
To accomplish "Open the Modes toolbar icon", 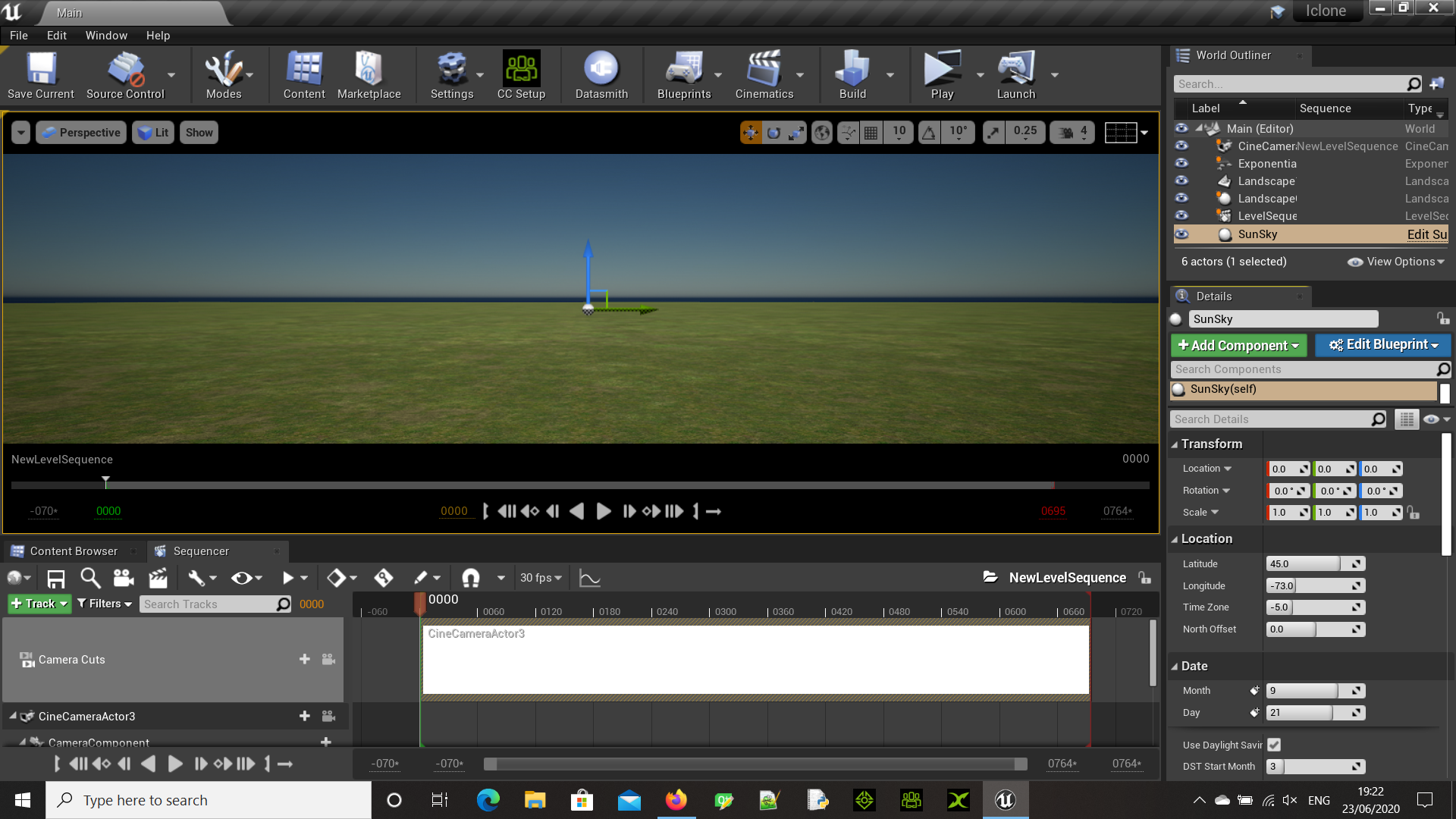I will point(224,75).
